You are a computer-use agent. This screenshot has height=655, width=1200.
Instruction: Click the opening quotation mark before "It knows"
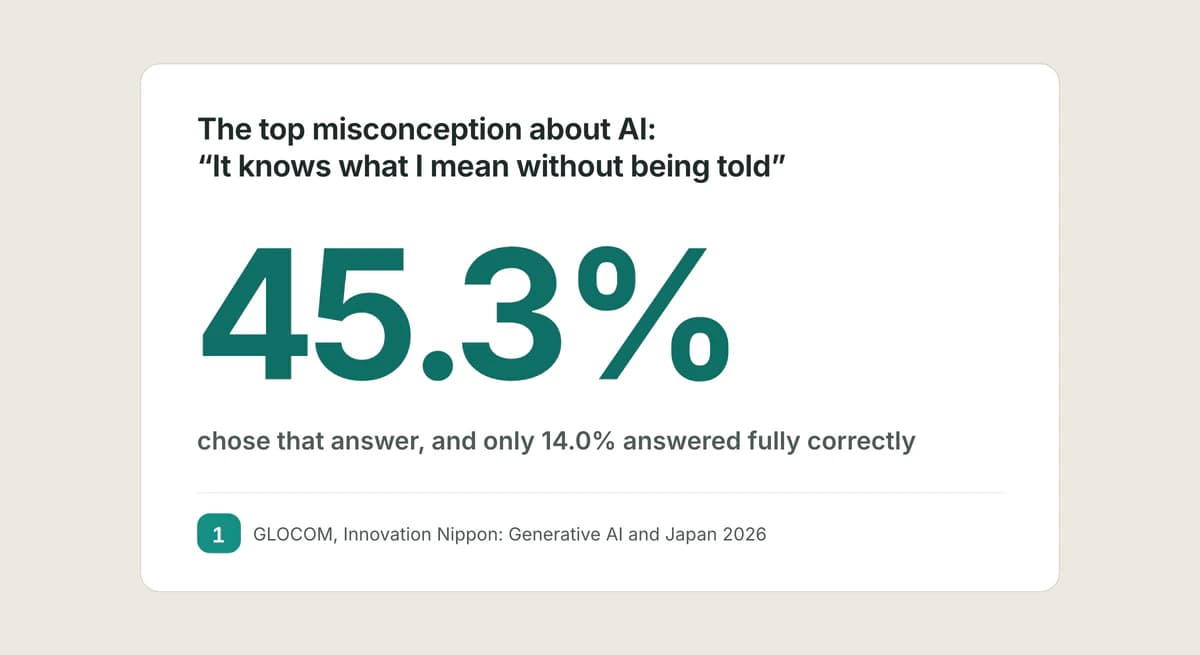pos(205,158)
